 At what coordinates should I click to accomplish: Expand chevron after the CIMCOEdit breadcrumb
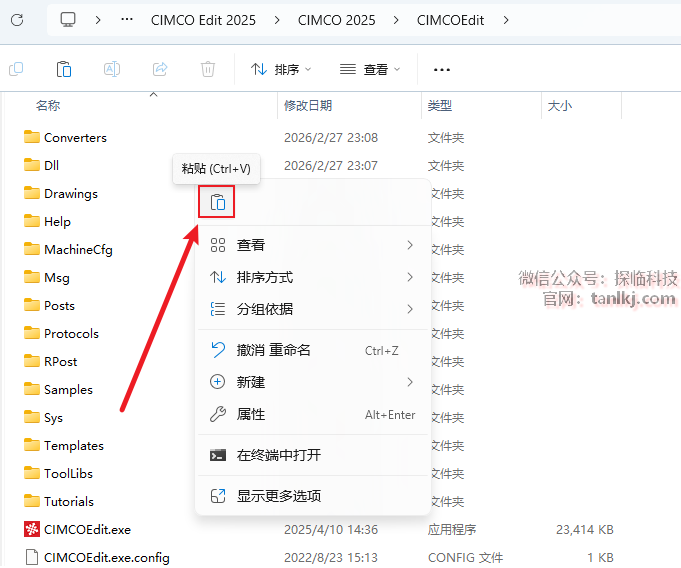pos(506,20)
